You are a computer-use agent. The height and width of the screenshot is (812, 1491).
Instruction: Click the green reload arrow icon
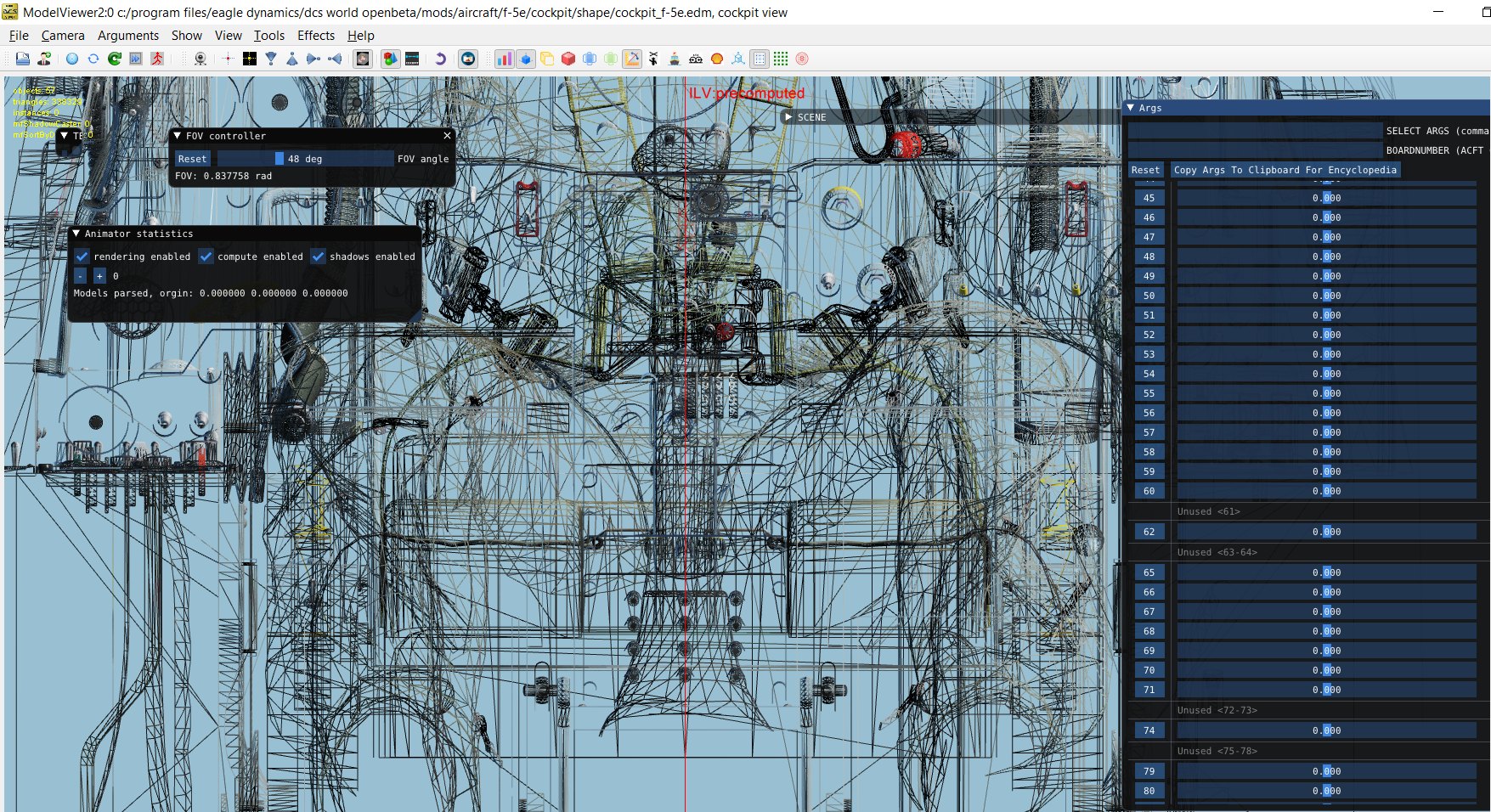(115, 59)
